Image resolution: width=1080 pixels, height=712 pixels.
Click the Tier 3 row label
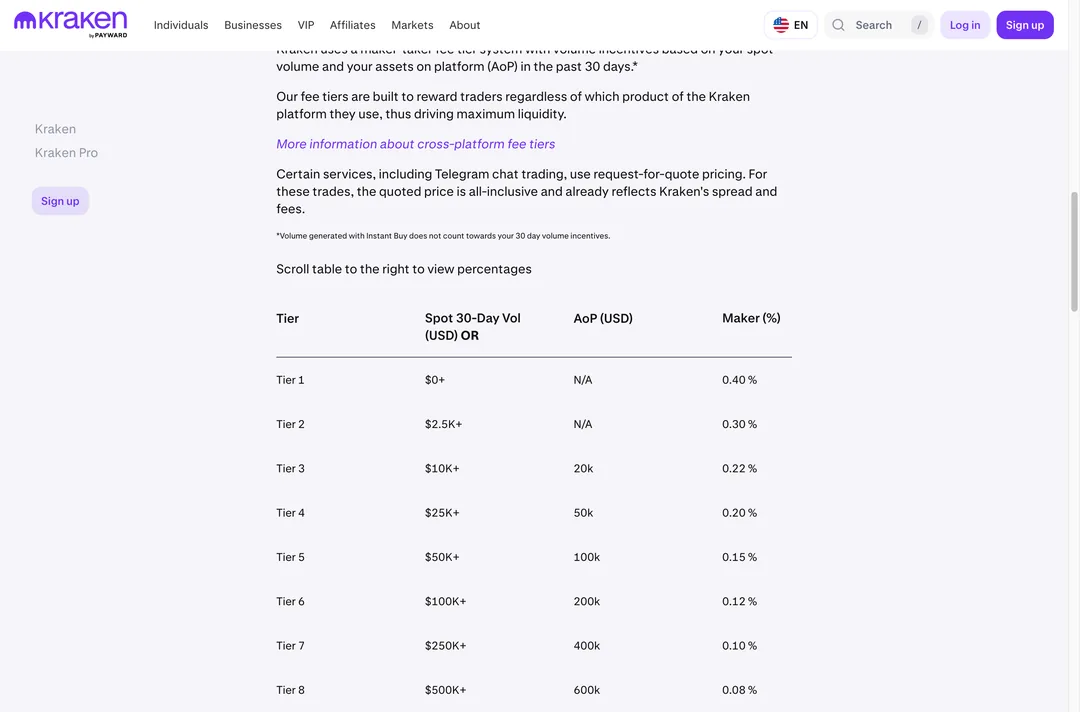pos(290,468)
